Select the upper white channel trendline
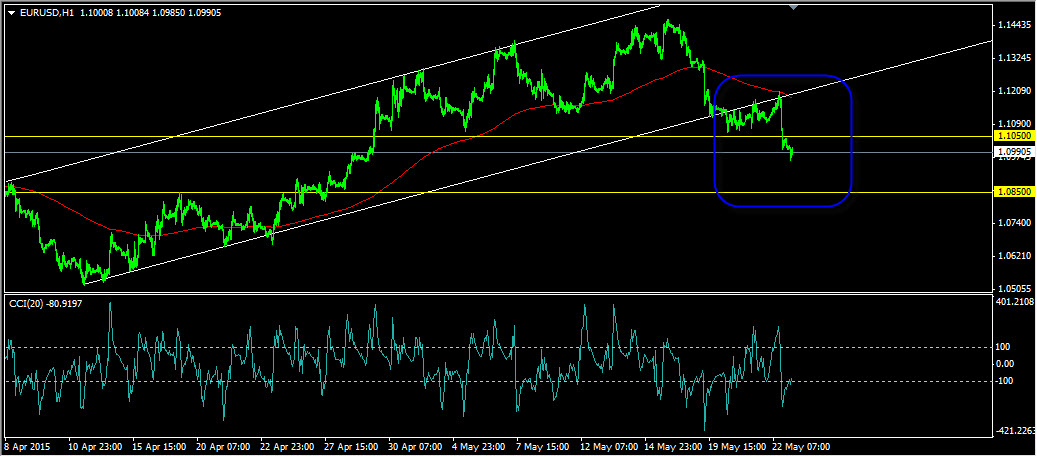Image resolution: width=1037 pixels, height=457 pixels. coord(331,94)
